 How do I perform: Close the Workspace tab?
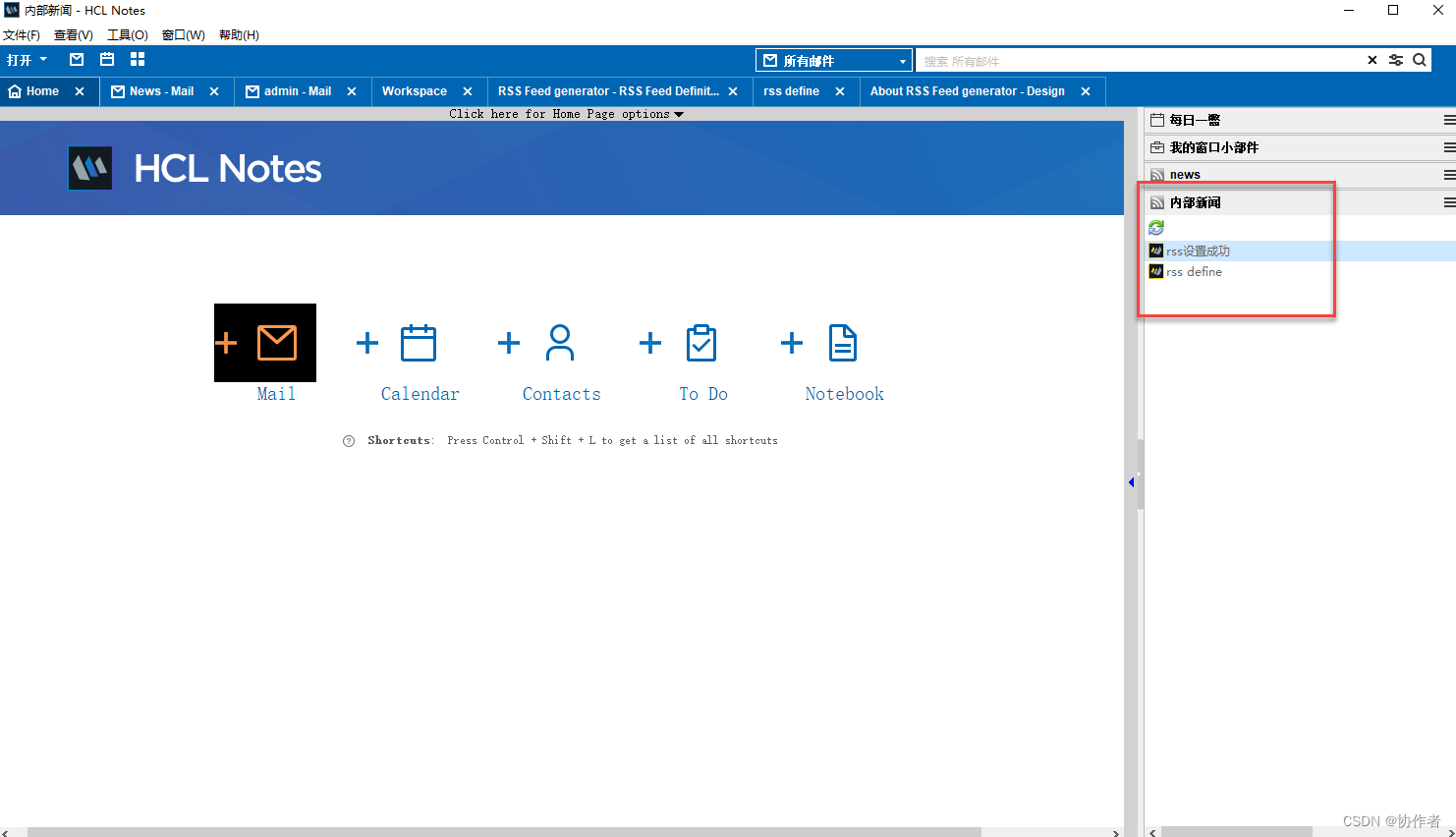[468, 91]
